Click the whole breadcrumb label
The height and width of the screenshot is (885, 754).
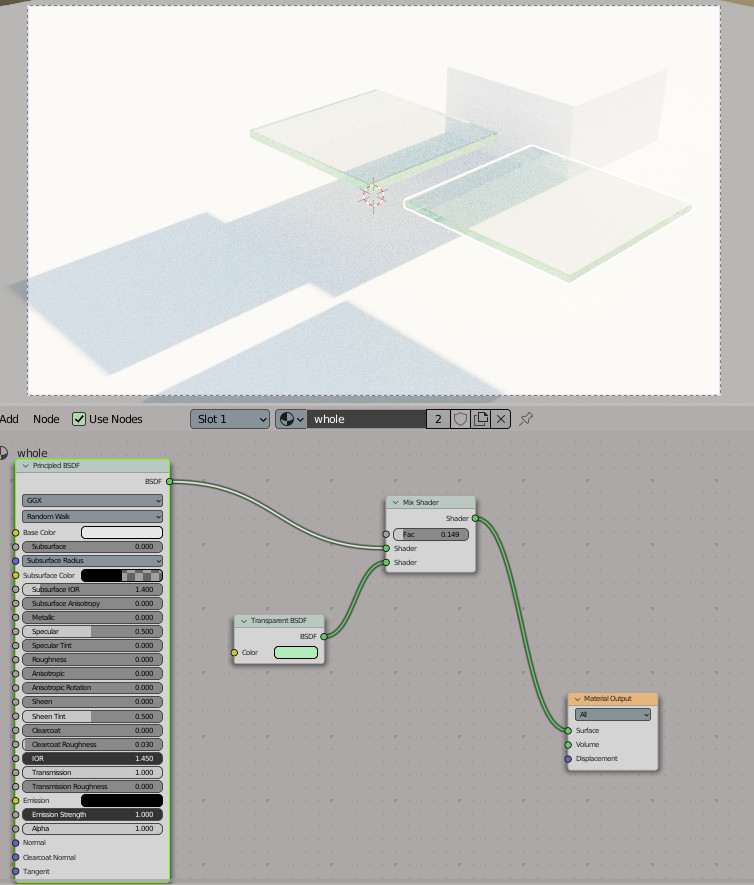pos(32,453)
